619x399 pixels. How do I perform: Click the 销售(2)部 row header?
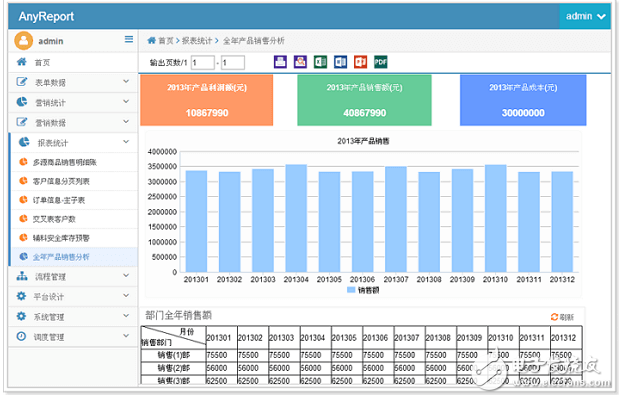click(x=173, y=368)
